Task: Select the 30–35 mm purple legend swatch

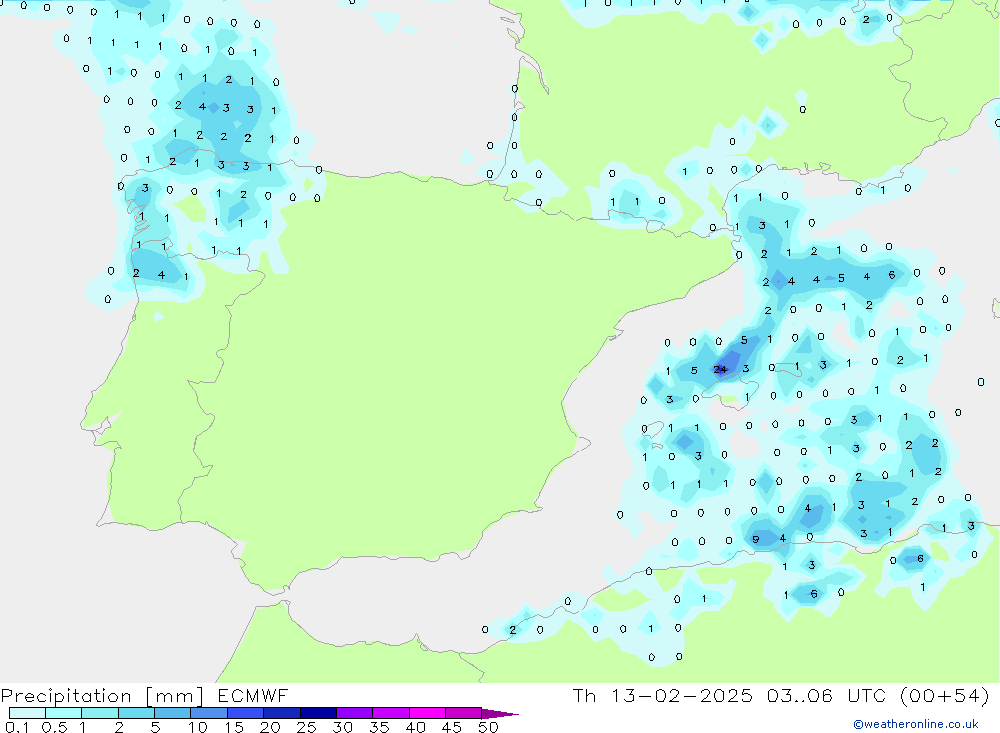Action: coord(355,713)
